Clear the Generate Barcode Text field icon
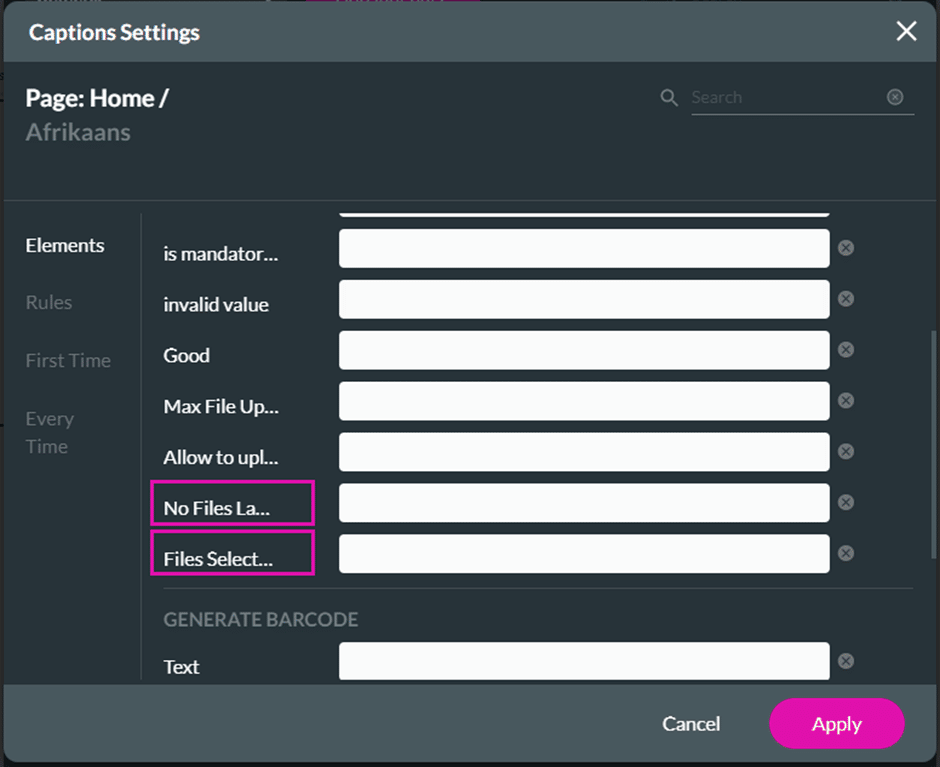940x767 pixels. point(846,661)
